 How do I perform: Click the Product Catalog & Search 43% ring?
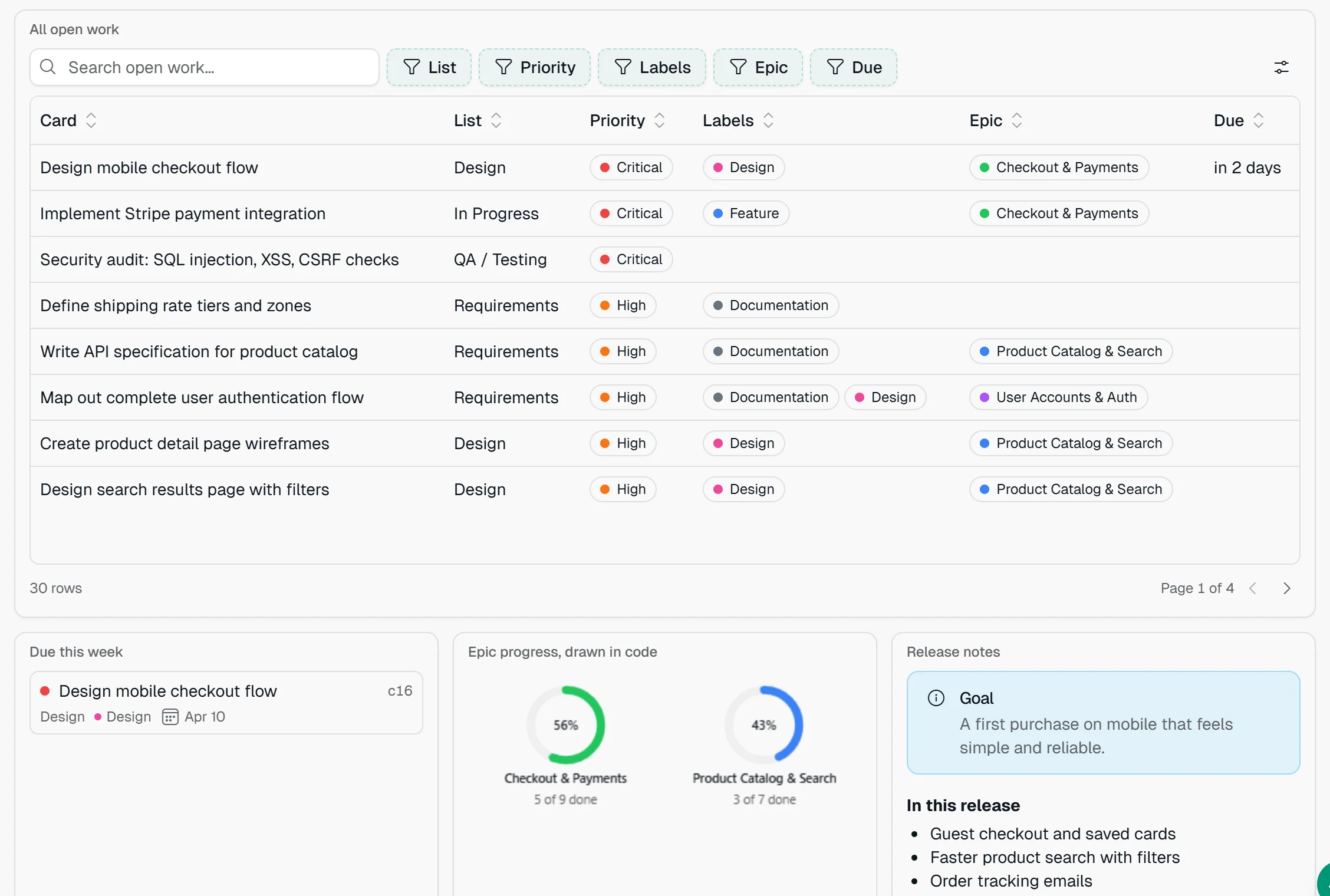point(763,725)
